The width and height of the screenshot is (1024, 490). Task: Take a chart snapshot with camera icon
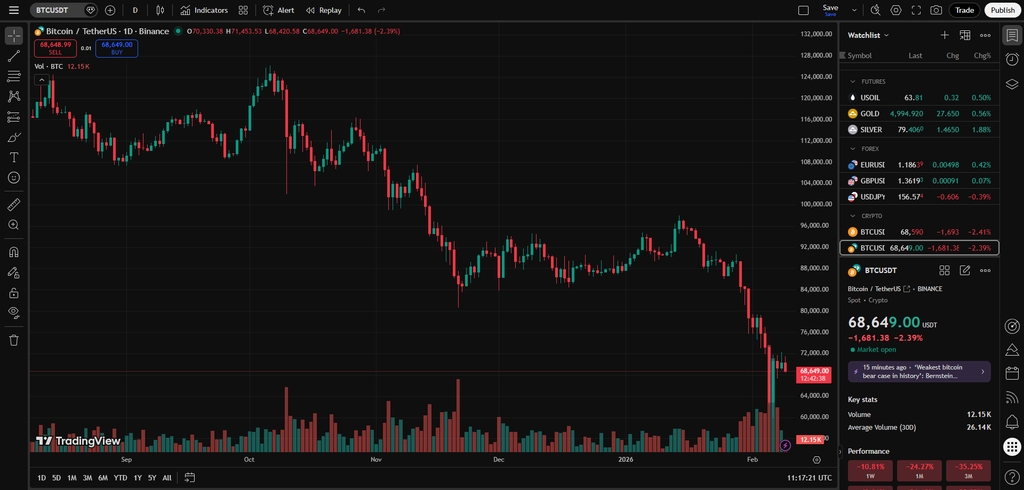[936, 10]
